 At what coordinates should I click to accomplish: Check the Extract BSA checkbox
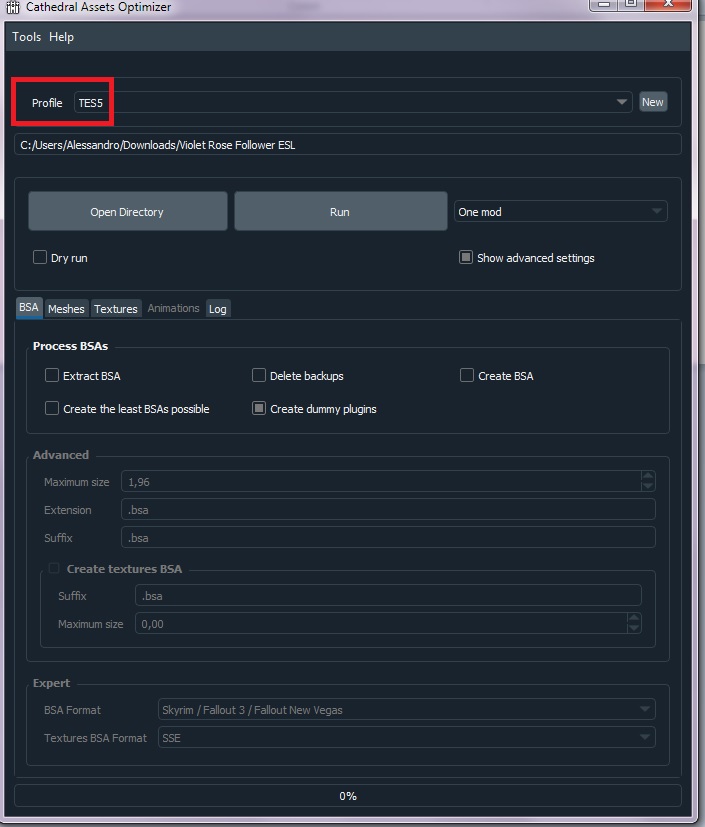coord(52,376)
